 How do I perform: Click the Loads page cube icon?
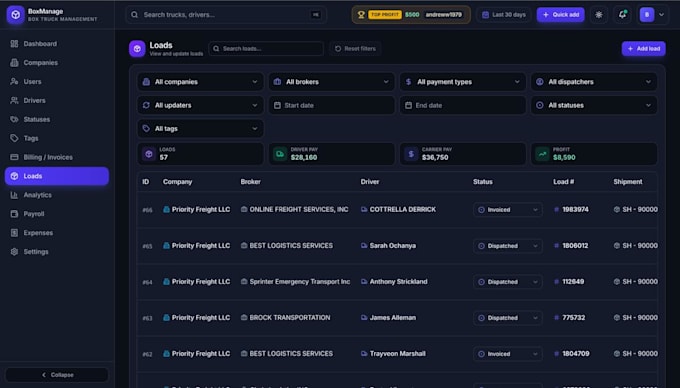pos(137,49)
